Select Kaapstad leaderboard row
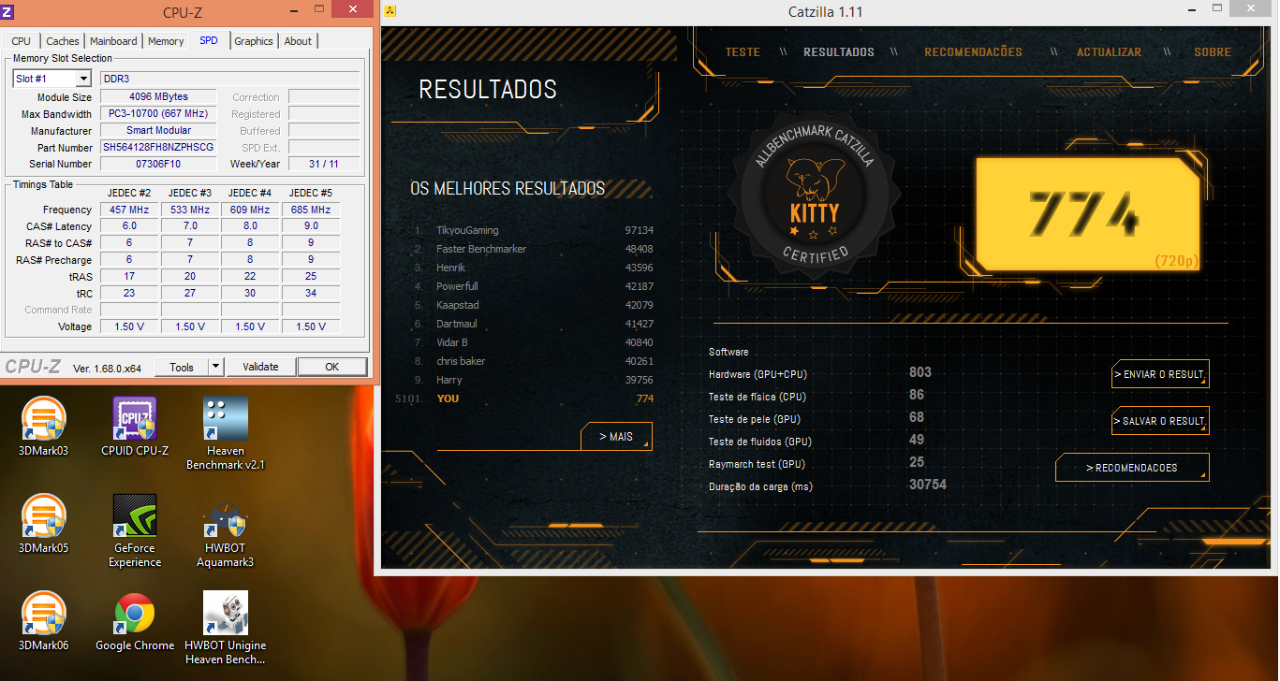Image resolution: width=1280 pixels, height=681 pixels. 534,305
